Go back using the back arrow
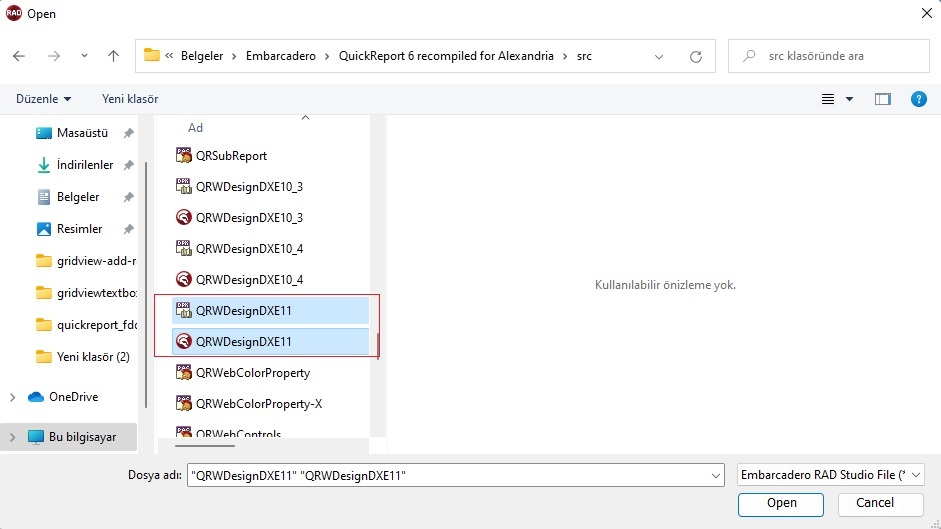Screen dimensions: 941x529 tap(19, 56)
